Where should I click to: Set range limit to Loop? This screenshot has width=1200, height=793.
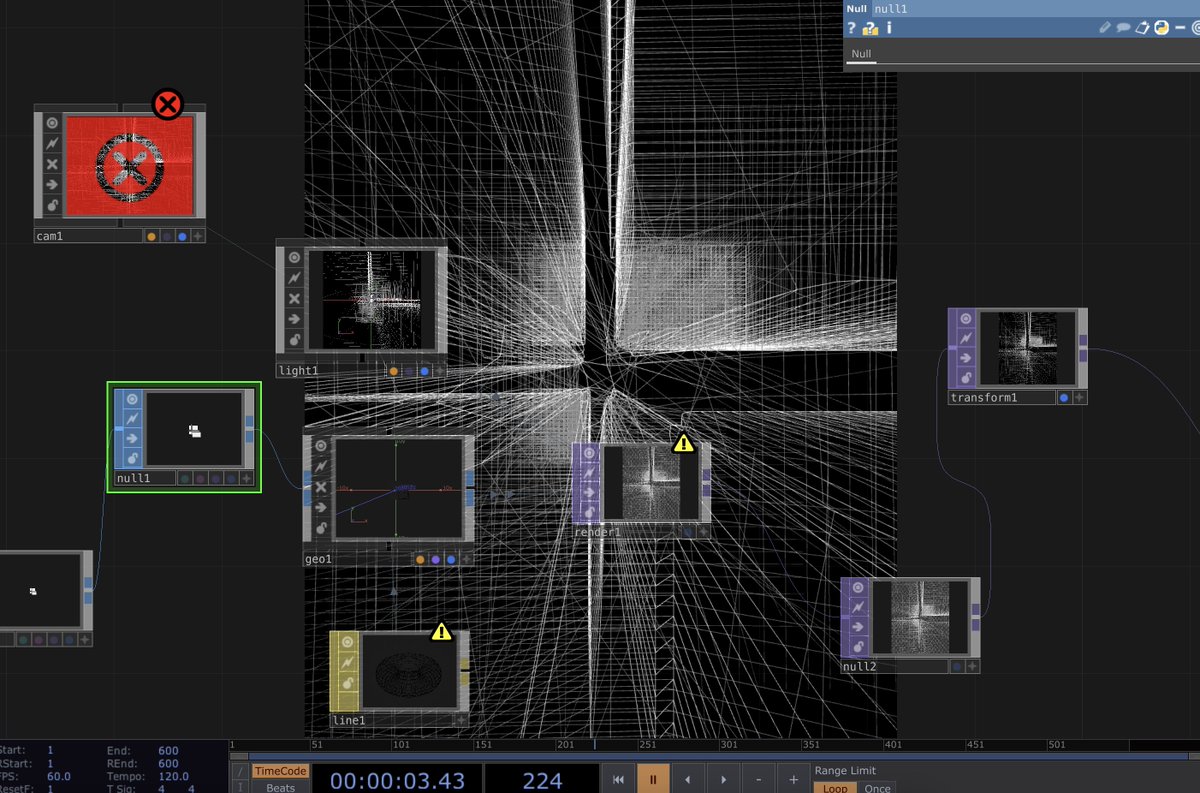pyautogui.click(x=835, y=788)
